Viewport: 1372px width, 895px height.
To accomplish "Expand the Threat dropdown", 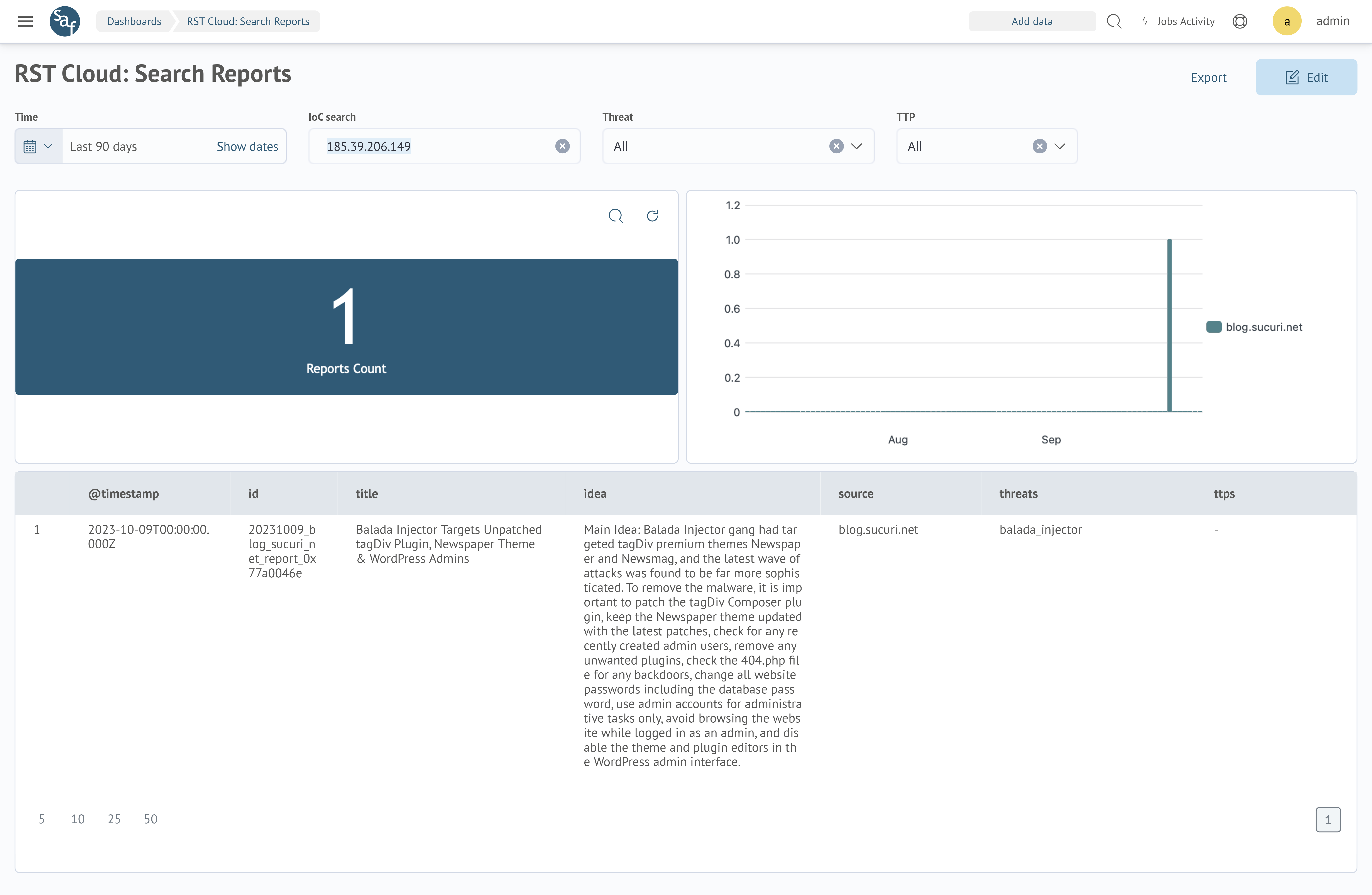I will 857,146.
